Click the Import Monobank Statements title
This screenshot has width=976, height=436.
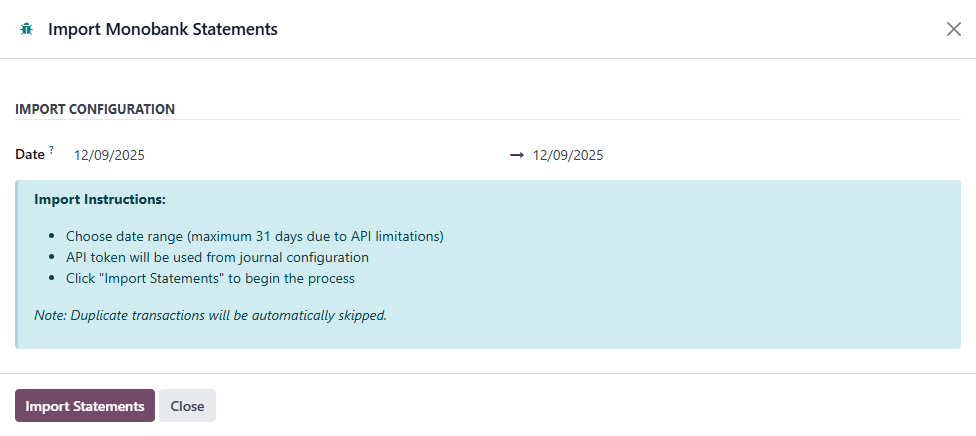tap(163, 29)
